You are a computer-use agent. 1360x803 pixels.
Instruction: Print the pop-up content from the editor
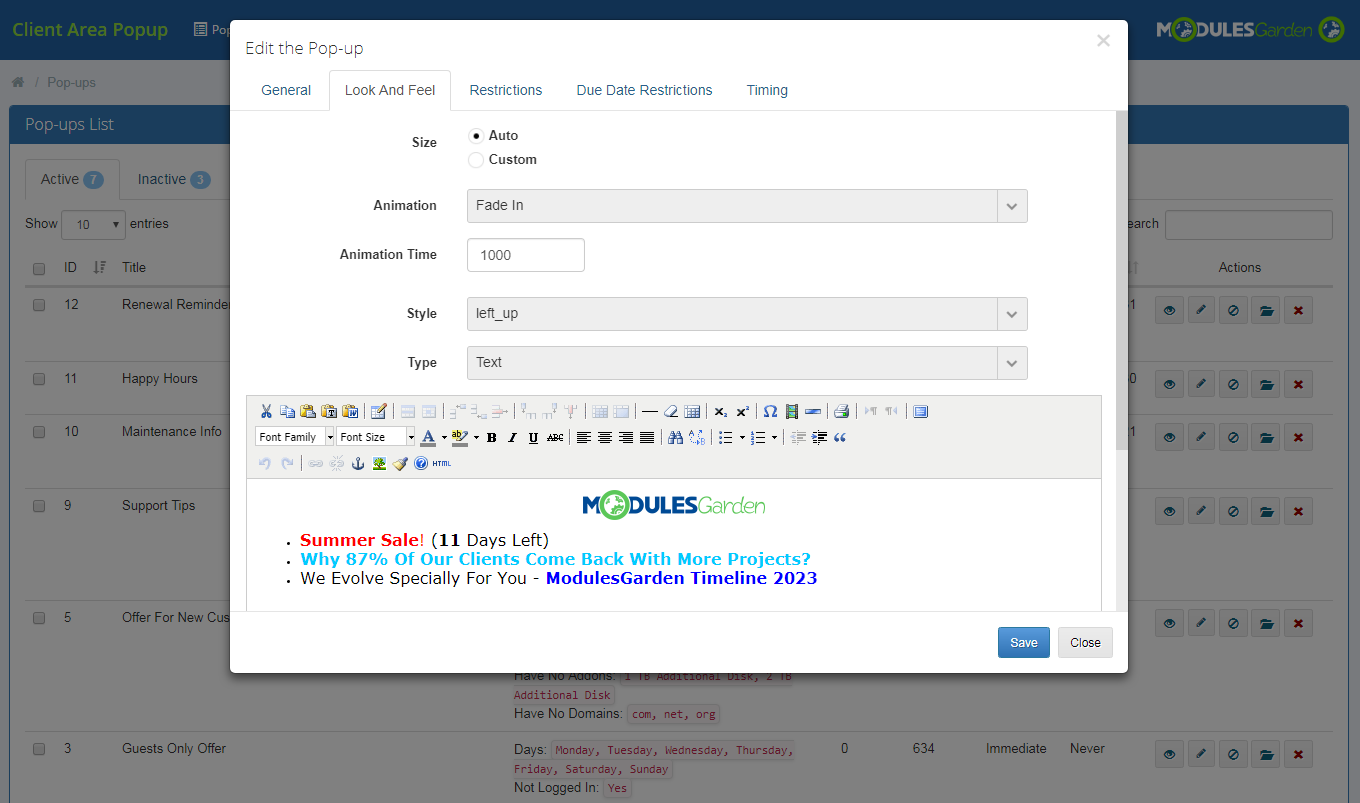click(841, 411)
